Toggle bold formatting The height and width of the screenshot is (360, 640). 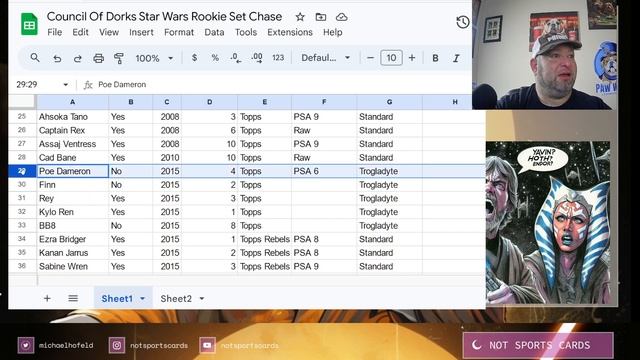point(435,58)
